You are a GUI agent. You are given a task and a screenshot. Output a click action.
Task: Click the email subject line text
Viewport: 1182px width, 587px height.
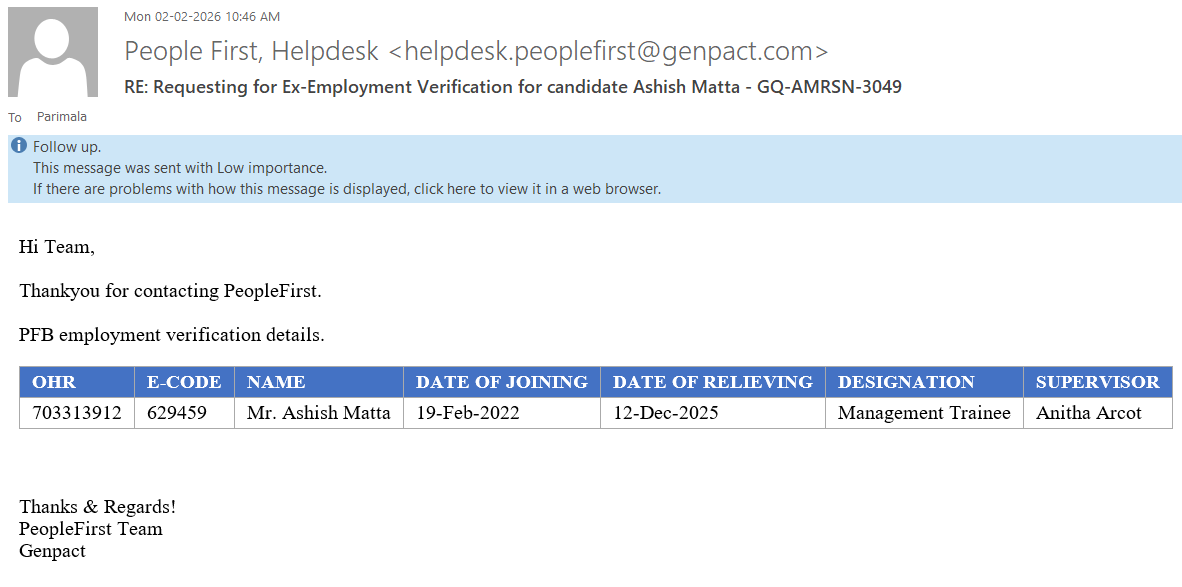[513, 87]
